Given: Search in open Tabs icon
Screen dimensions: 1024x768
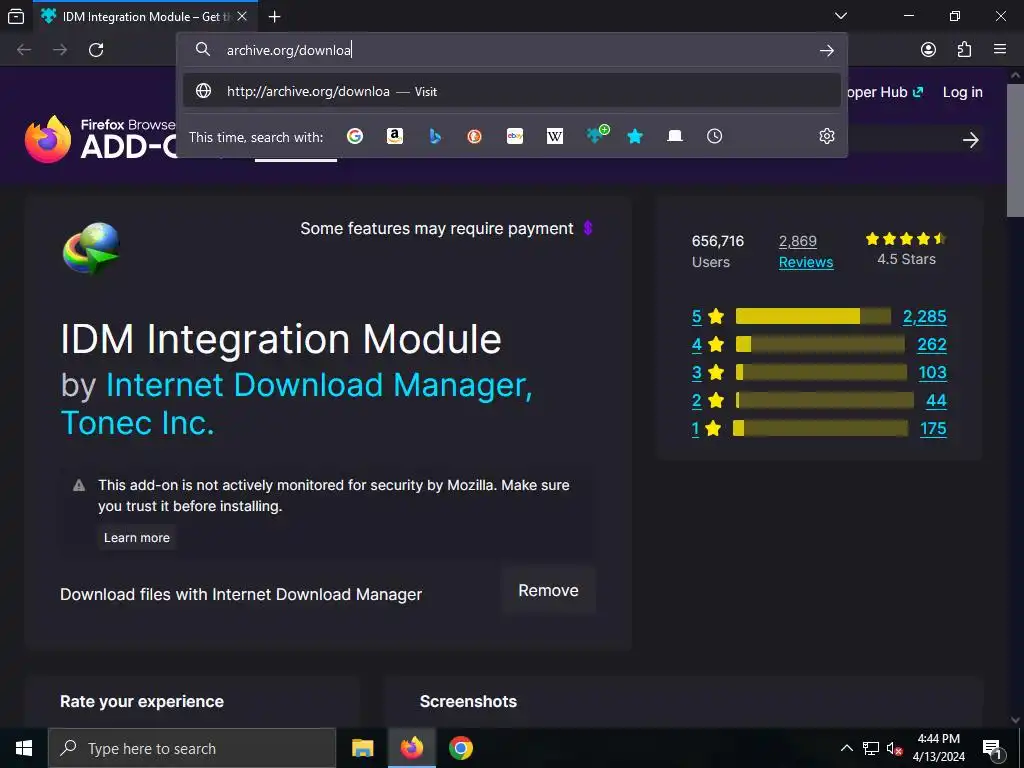Looking at the screenshot, I should (x=675, y=136).
